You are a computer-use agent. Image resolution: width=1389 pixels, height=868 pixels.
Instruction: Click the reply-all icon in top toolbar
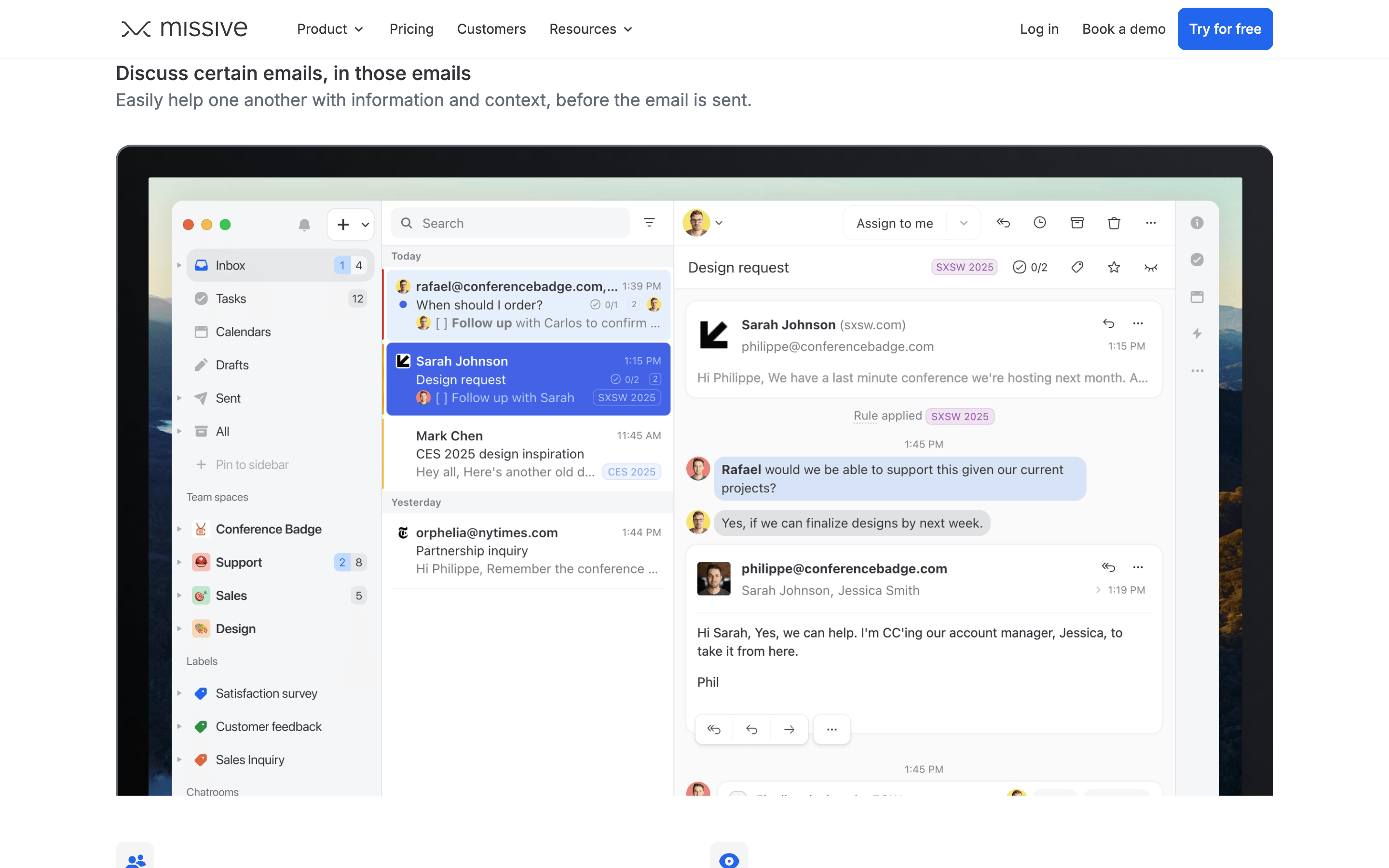click(x=1003, y=223)
